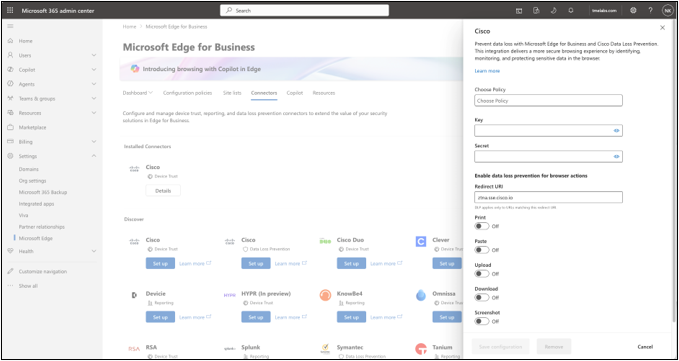Open the notifications bell in header
Viewport: 679px width, 361px height.
571,10
